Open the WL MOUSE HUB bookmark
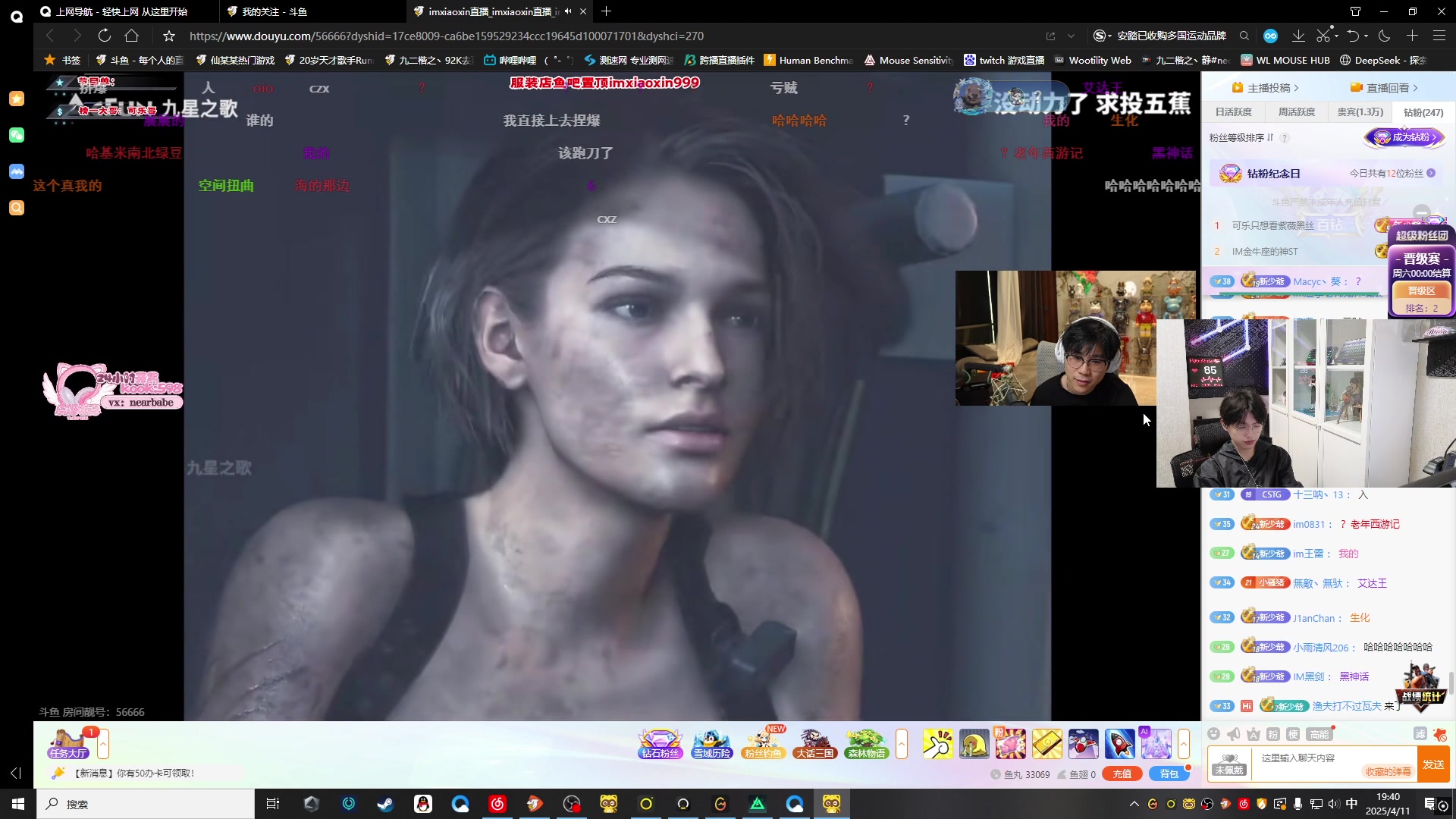Screen dimensions: 1456x819 (1285, 60)
